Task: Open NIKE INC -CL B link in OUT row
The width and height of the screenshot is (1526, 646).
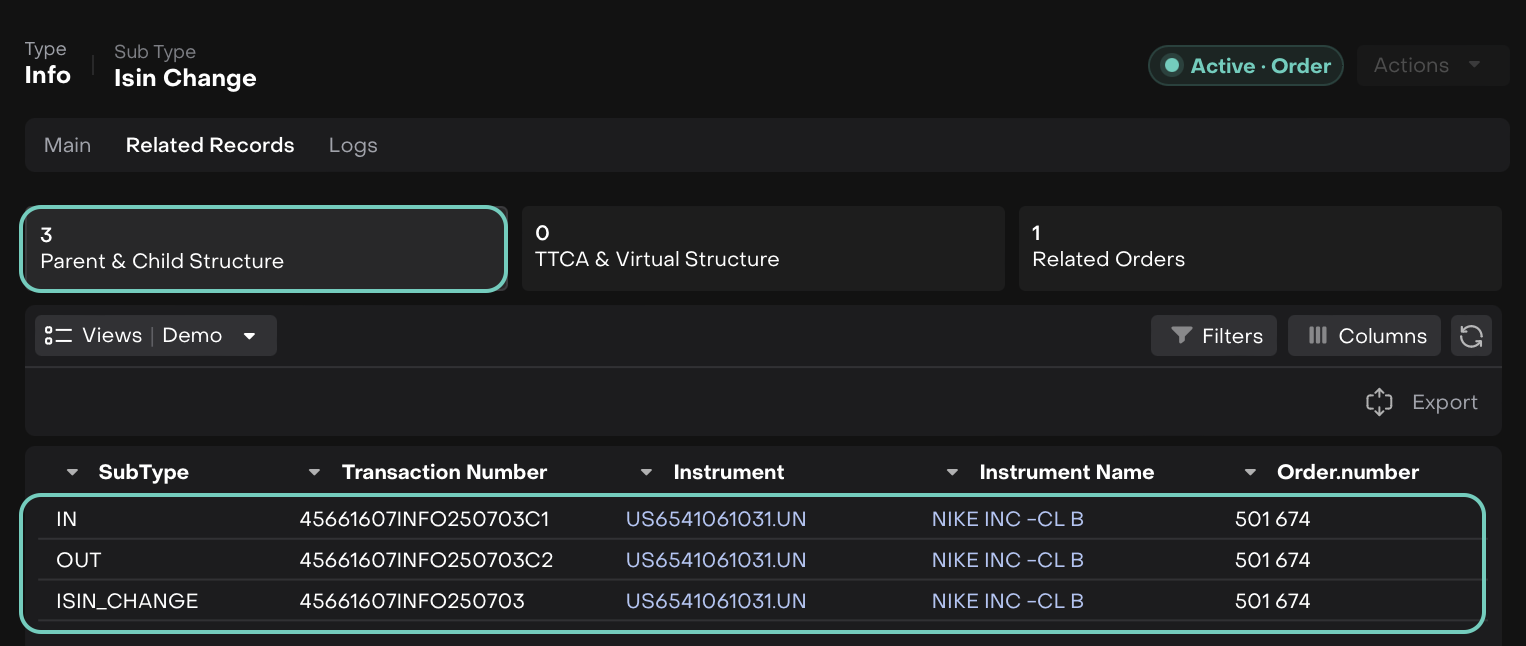Action: point(1007,560)
